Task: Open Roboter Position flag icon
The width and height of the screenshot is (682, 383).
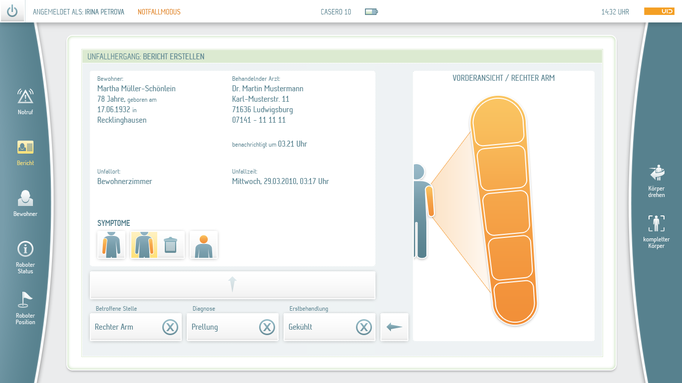Action: (25, 308)
